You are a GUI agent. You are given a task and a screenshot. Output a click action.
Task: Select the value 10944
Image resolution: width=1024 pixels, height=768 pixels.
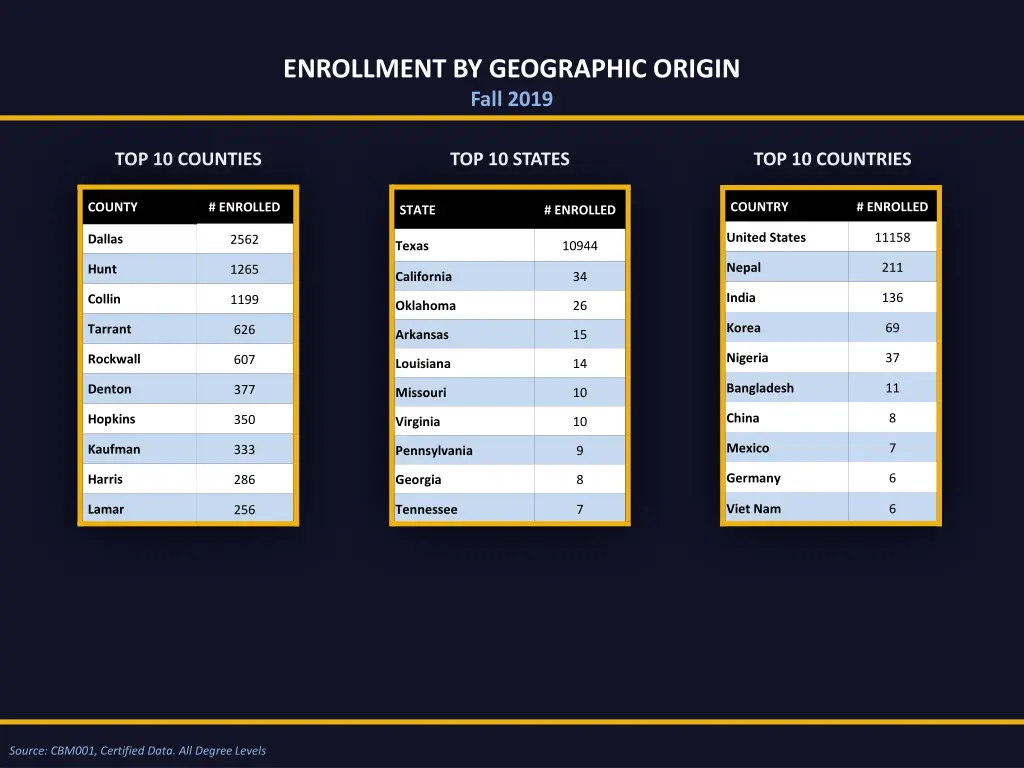[x=580, y=246]
